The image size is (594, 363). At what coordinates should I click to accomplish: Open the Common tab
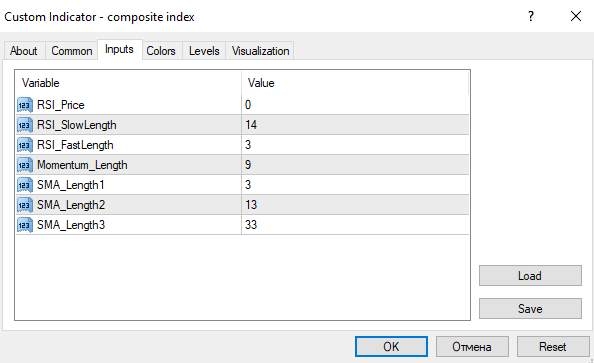point(72,51)
